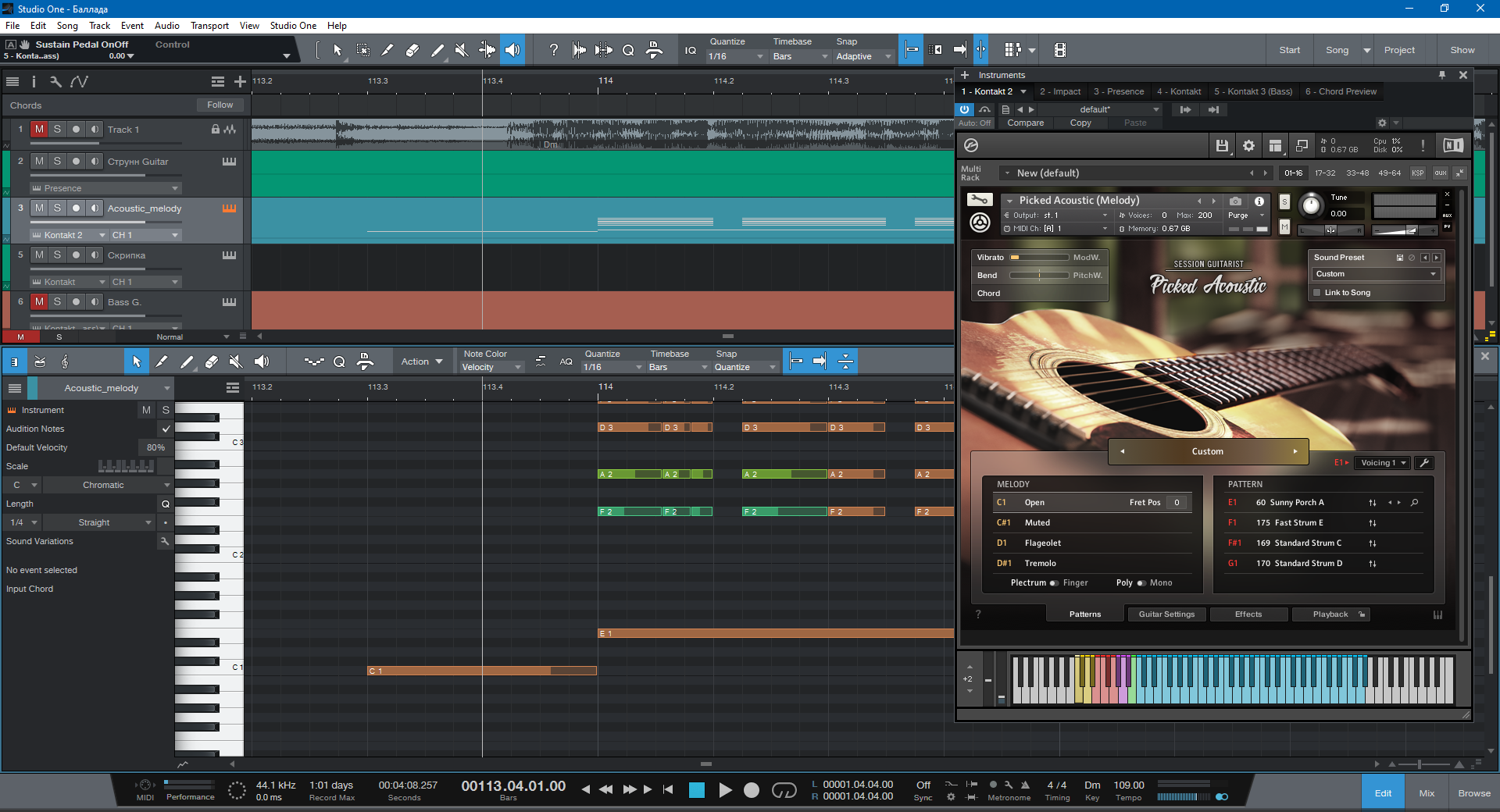Click the Compare button
Viewport: 1500px width, 812px height.
tap(1025, 123)
